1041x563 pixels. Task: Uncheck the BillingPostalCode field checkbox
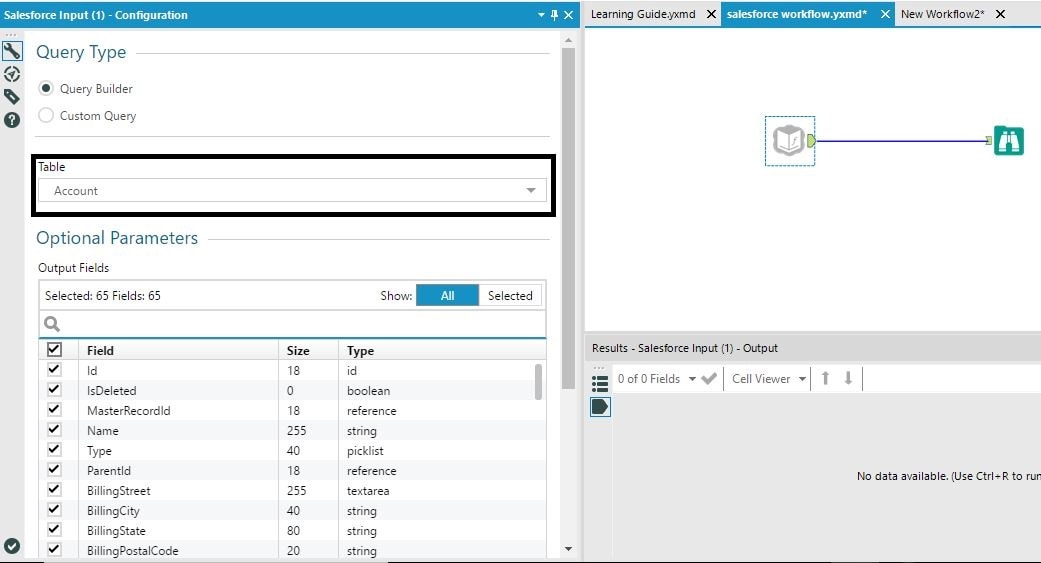click(54, 550)
